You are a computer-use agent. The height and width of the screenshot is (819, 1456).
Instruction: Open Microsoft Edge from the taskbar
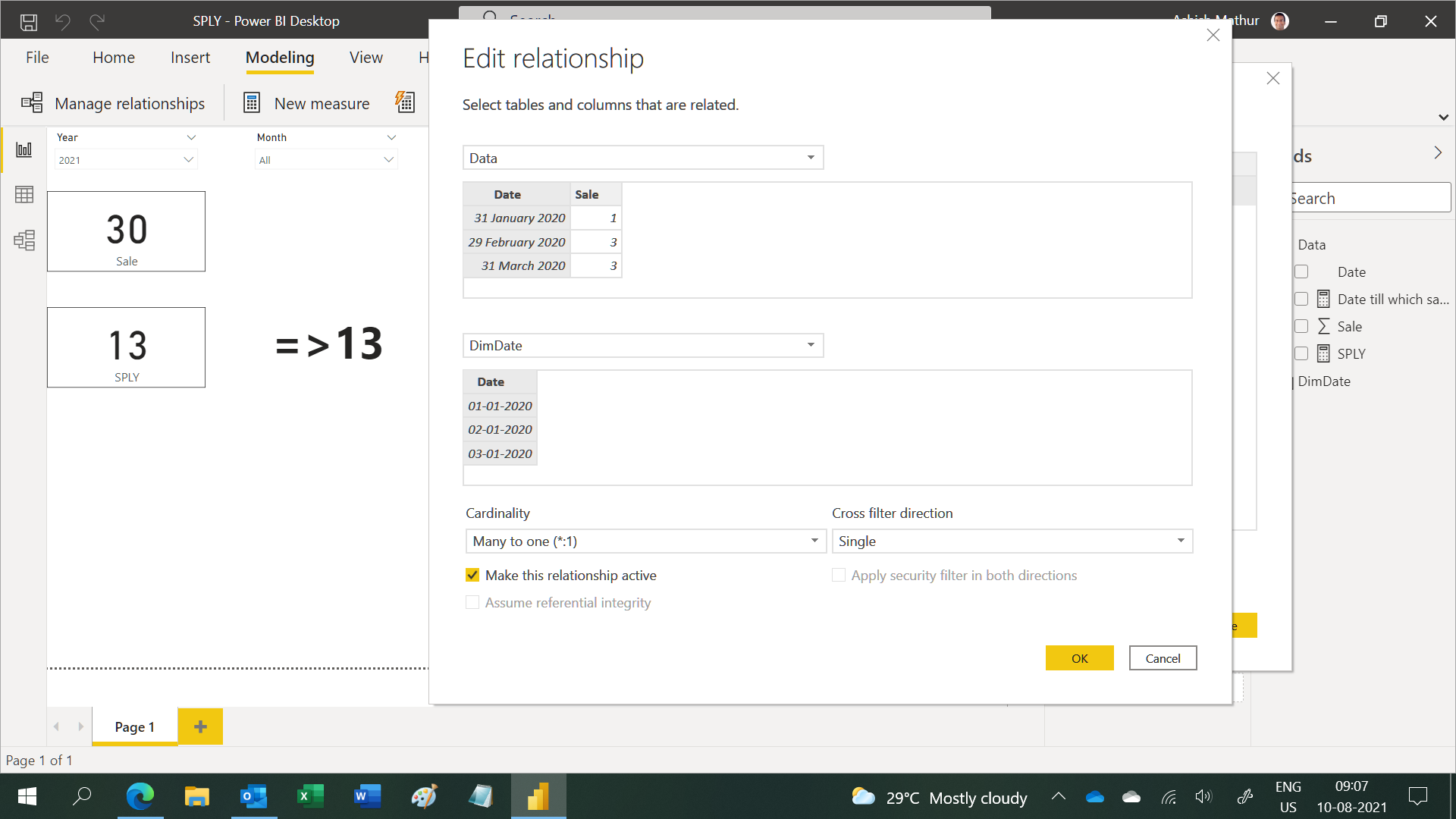(x=140, y=796)
